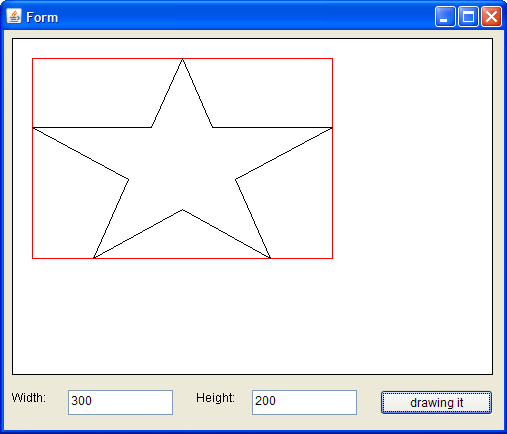Click the red rectangle's top-left corner
This screenshot has height=434, width=507.
(x=32, y=59)
